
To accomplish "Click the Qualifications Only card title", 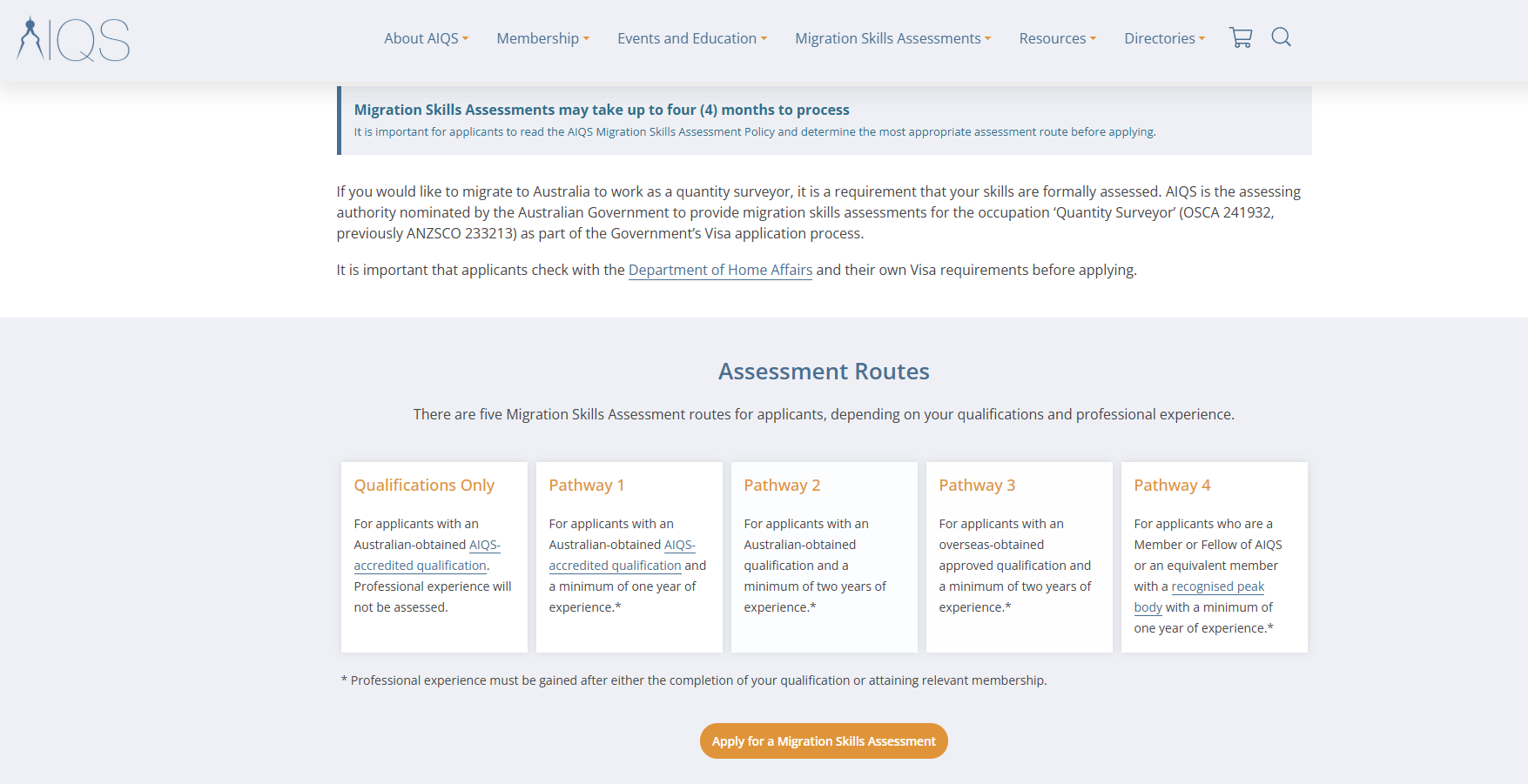I will coord(424,486).
